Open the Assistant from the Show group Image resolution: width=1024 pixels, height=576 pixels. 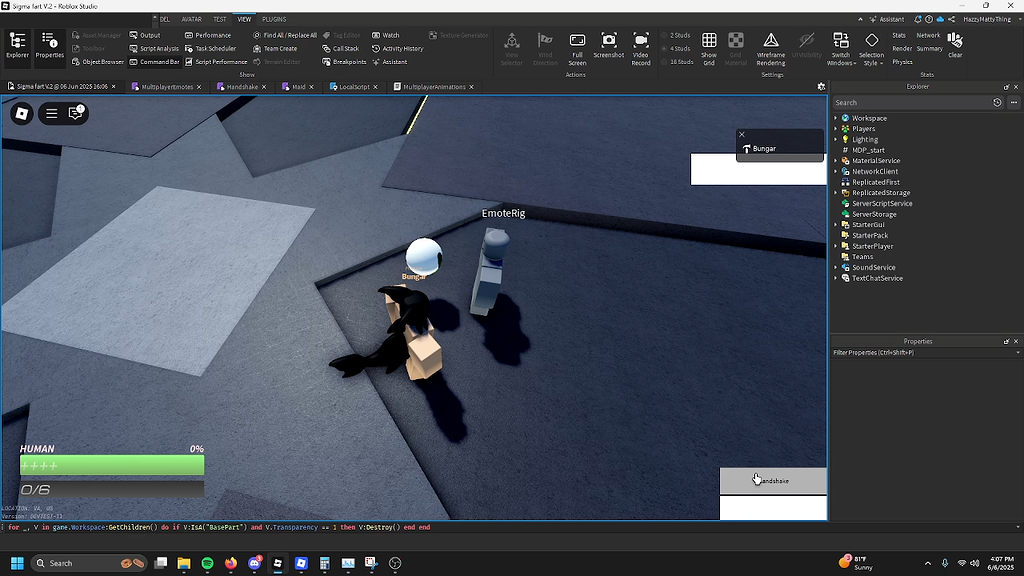click(389, 62)
